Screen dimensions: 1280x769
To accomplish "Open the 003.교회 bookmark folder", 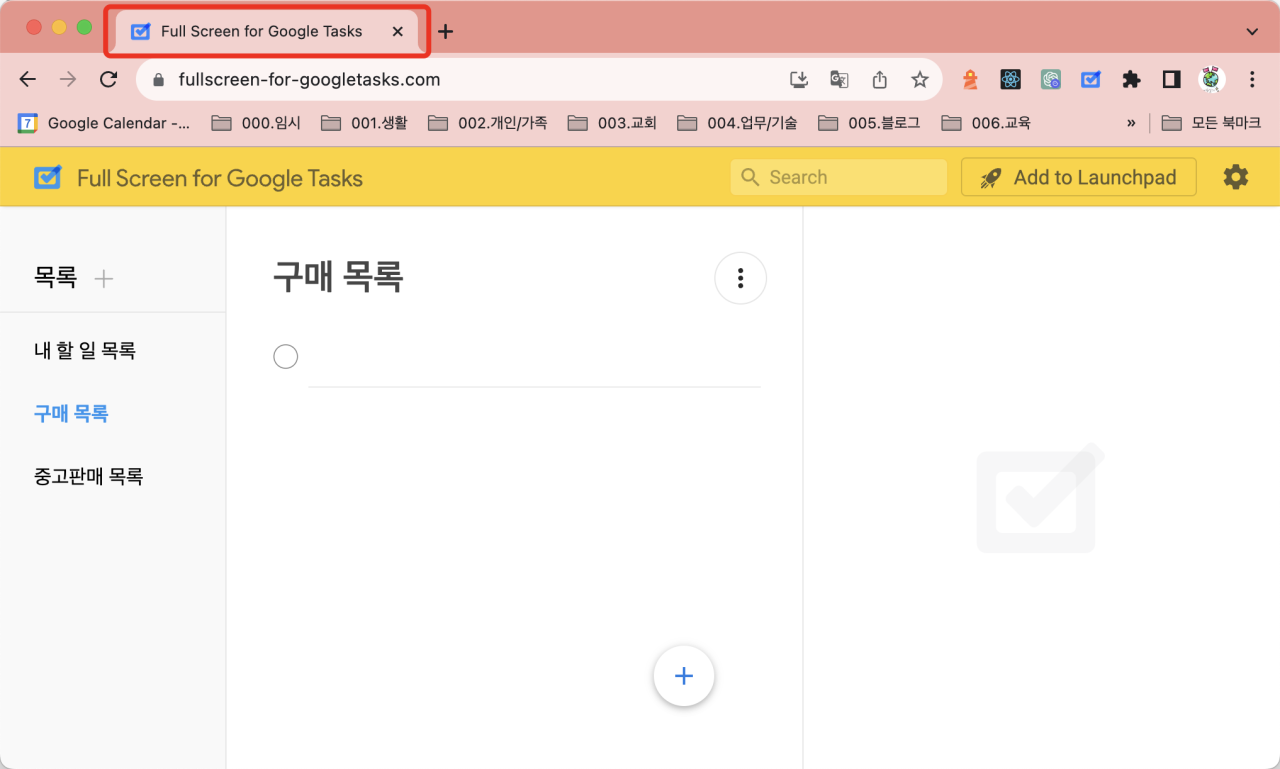I will (612, 123).
